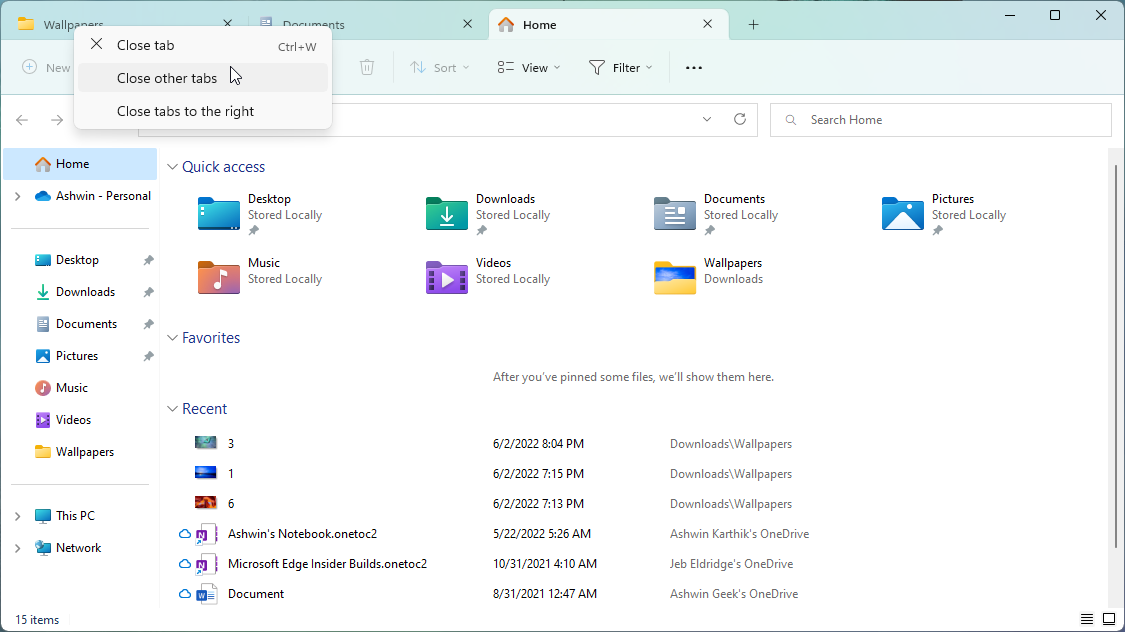Click the pin icon beside Downloads in sidebar
The width and height of the screenshot is (1125, 632).
click(149, 292)
